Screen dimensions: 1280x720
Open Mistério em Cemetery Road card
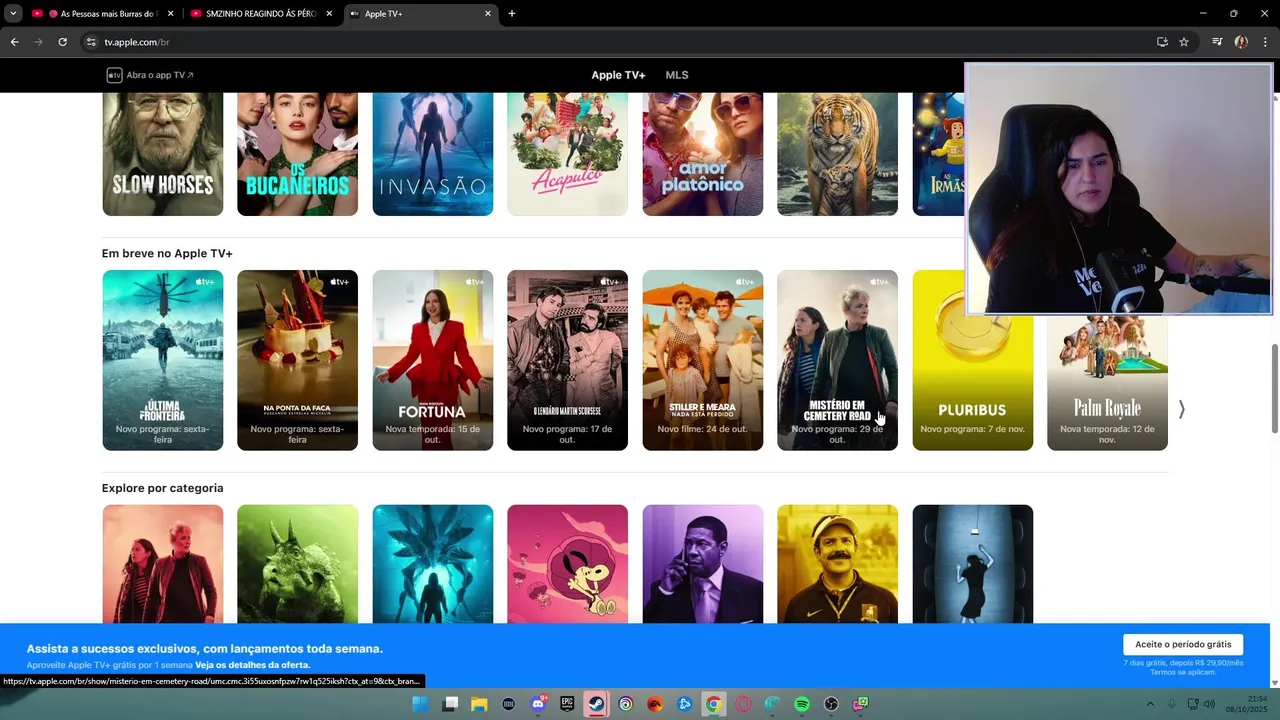tap(838, 360)
